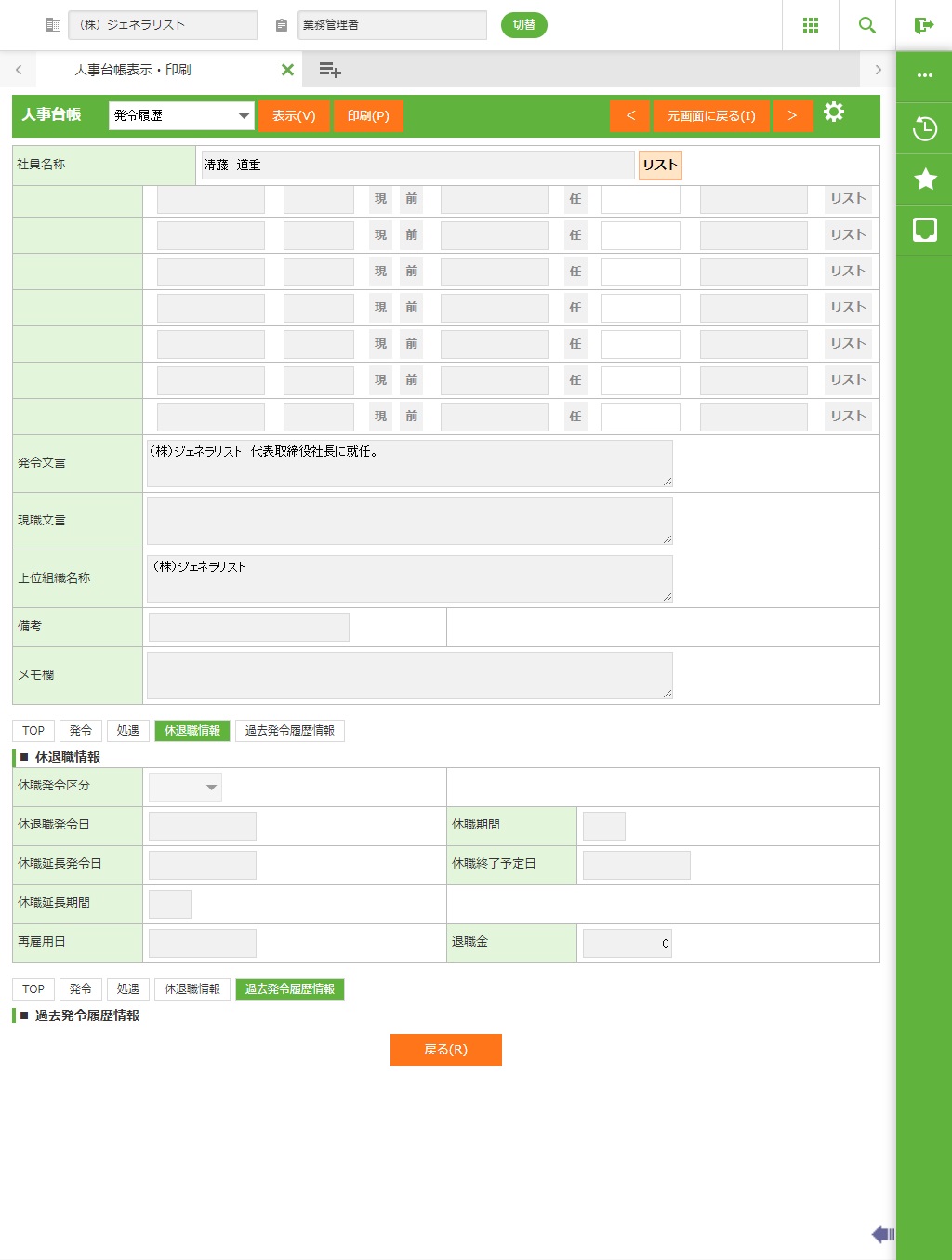Open the three-dots more menu in sidebar
952x1260 pixels.
(924, 76)
